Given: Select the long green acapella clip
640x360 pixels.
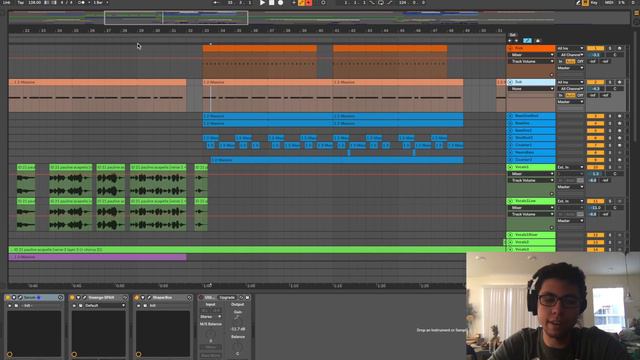Looking at the screenshot, I should click(257, 249).
